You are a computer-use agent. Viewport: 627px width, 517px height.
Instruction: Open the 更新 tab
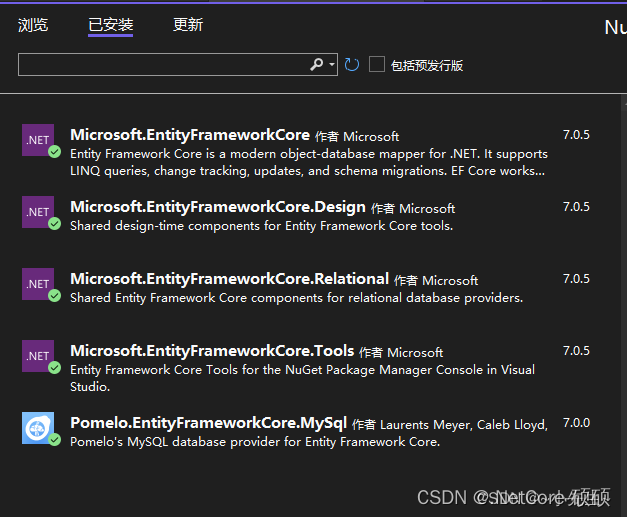click(188, 25)
